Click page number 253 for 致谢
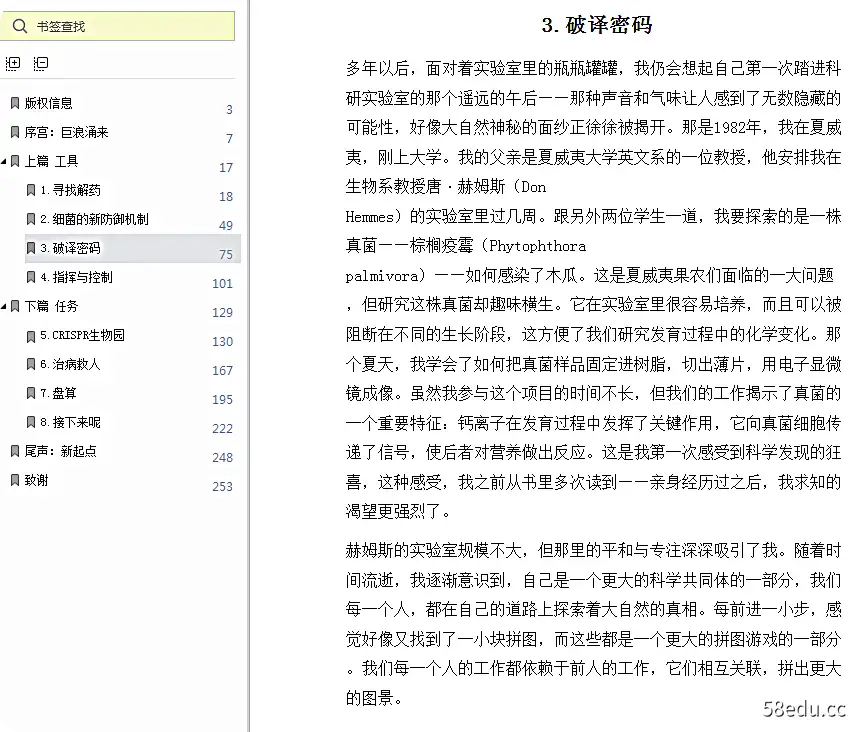This screenshot has width=861, height=732. click(x=222, y=487)
